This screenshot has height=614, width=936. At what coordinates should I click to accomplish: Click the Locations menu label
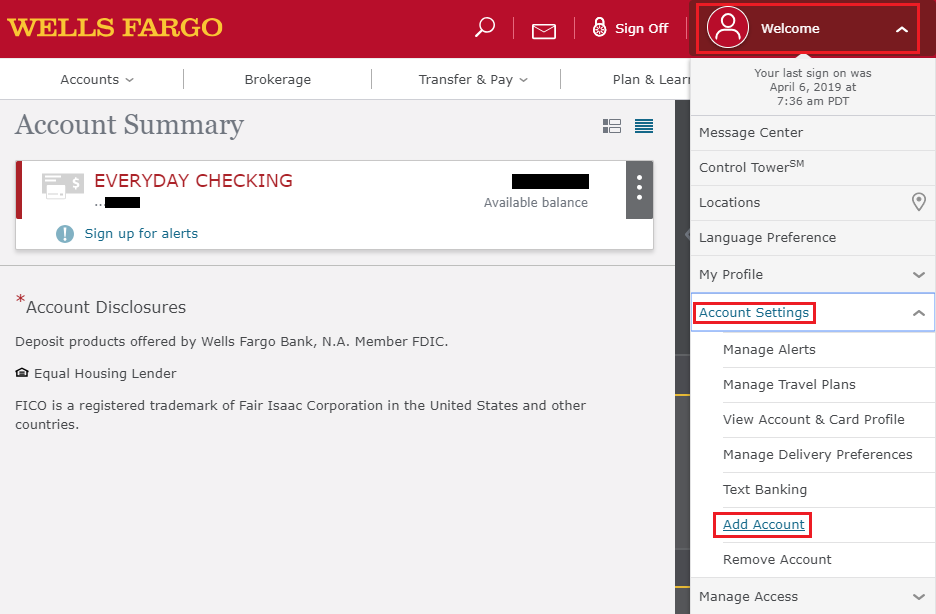pos(729,203)
